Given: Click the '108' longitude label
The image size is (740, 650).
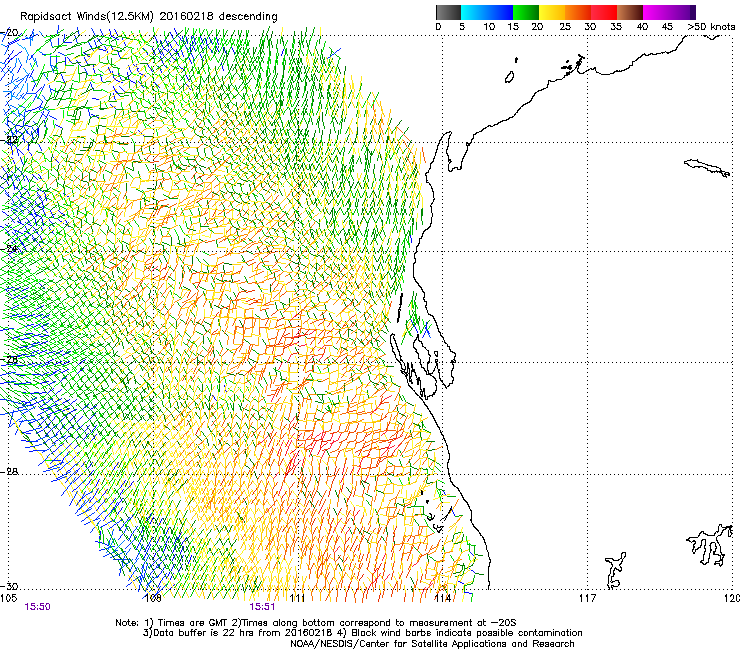Looking at the screenshot, I should pos(153,598).
